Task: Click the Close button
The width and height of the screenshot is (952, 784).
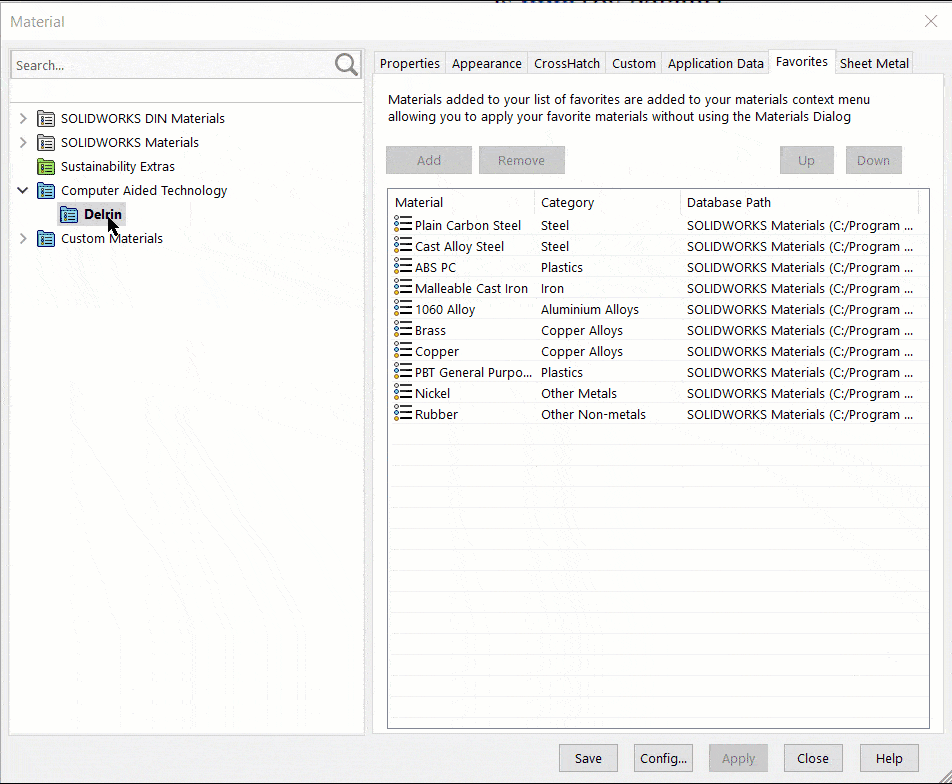Action: [813, 758]
